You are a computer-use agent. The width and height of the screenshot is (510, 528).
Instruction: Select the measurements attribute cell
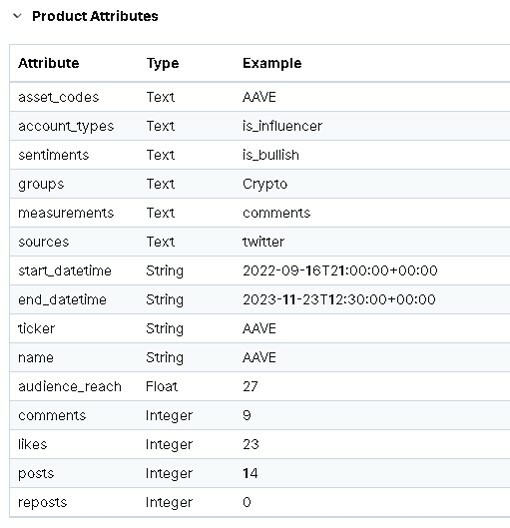coord(66,213)
